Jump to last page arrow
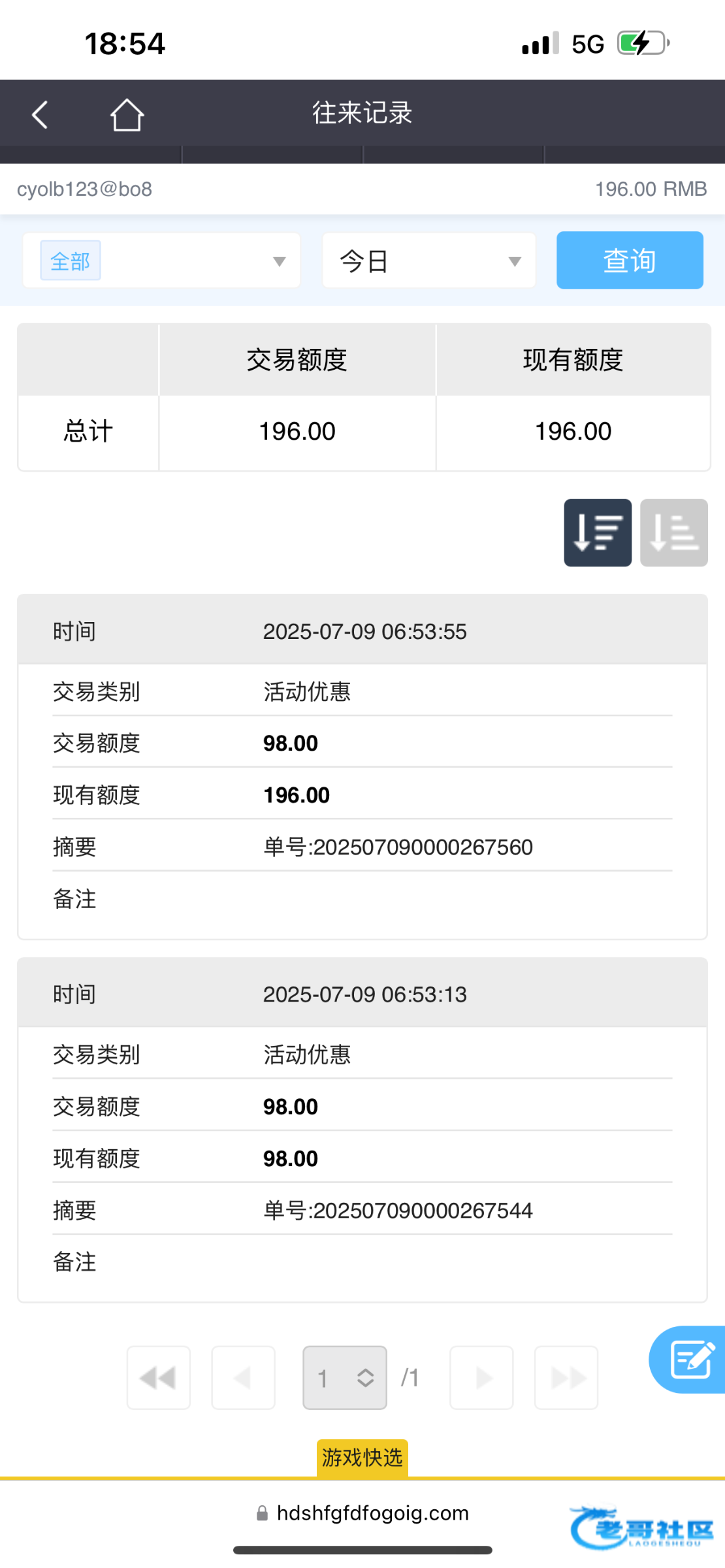The height and width of the screenshot is (1568, 725). (x=566, y=1378)
